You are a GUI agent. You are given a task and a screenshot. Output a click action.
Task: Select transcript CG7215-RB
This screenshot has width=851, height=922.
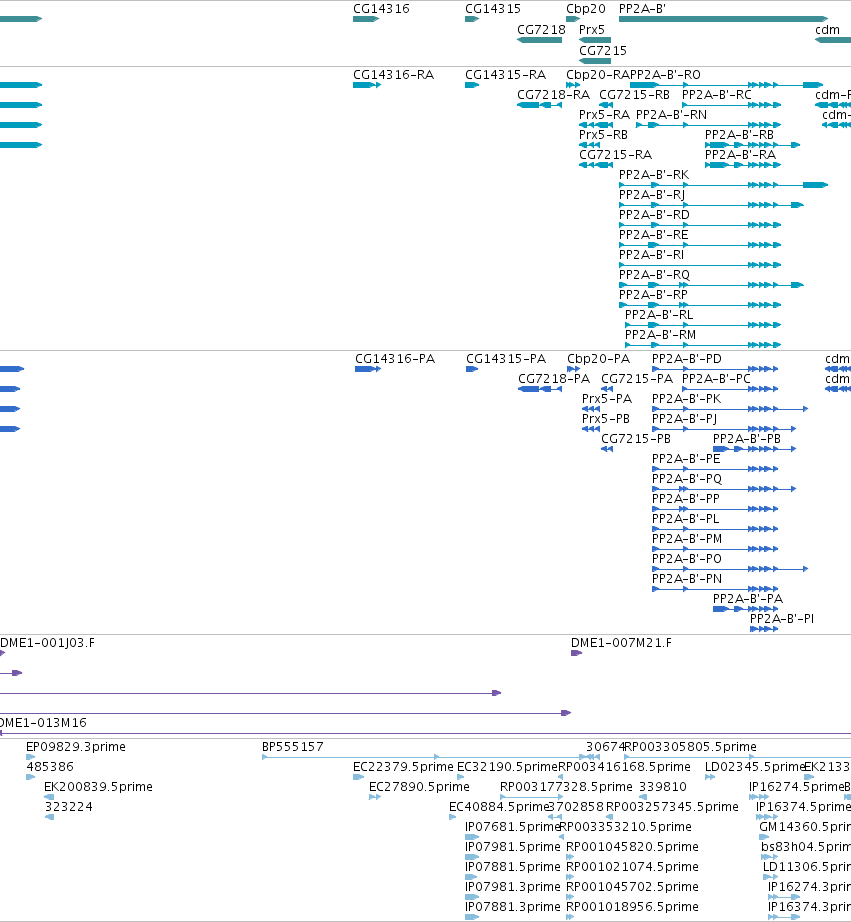click(634, 95)
